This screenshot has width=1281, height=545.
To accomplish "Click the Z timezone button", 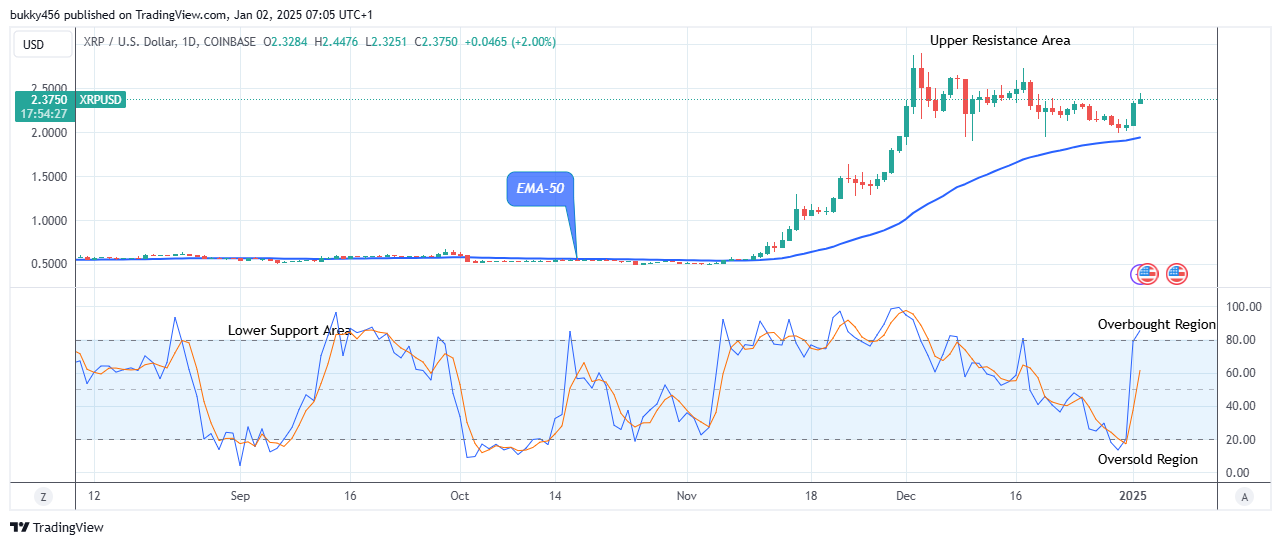I will pos(43,496).
